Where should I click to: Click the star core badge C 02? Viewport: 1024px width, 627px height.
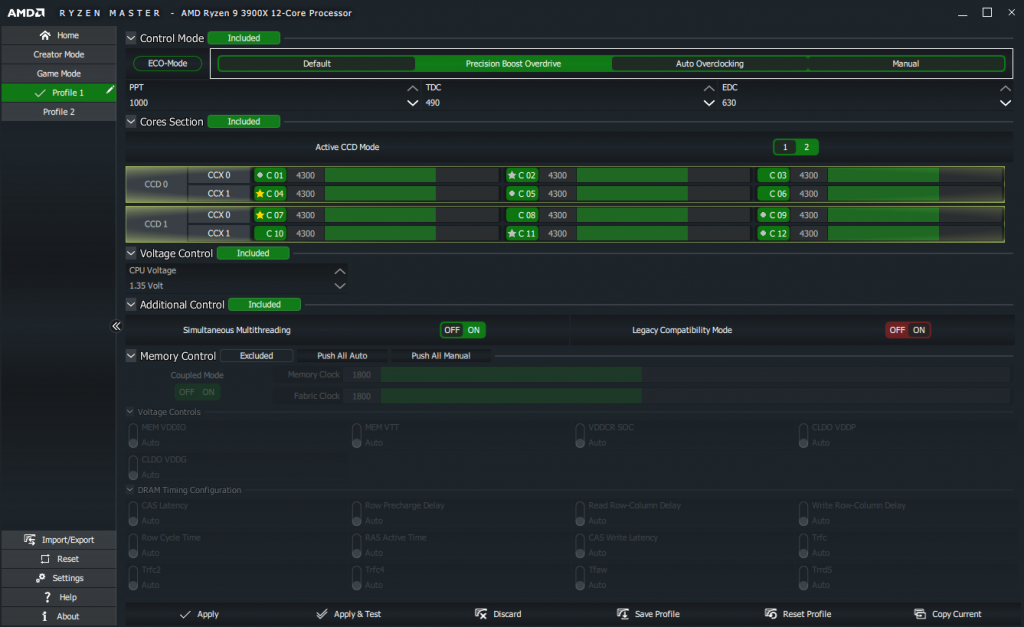(x=522, y=175)
